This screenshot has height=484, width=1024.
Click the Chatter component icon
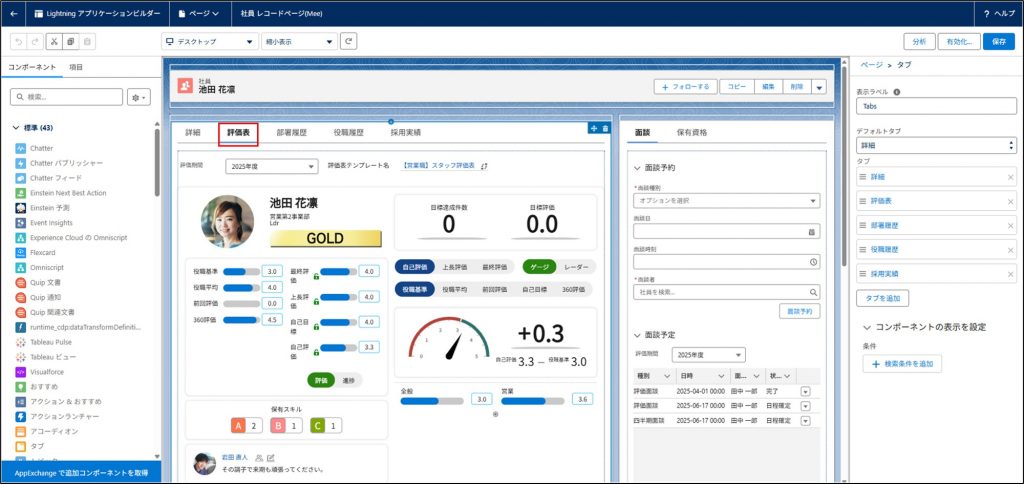20,148
